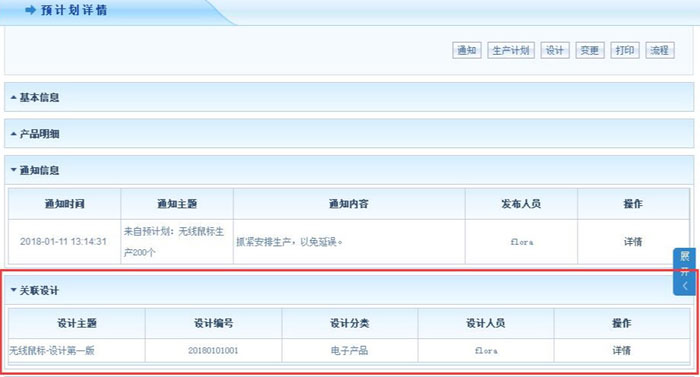
Task: Click the 发布人员 column header
Action: pyautogui.click(x=521, y=204)
